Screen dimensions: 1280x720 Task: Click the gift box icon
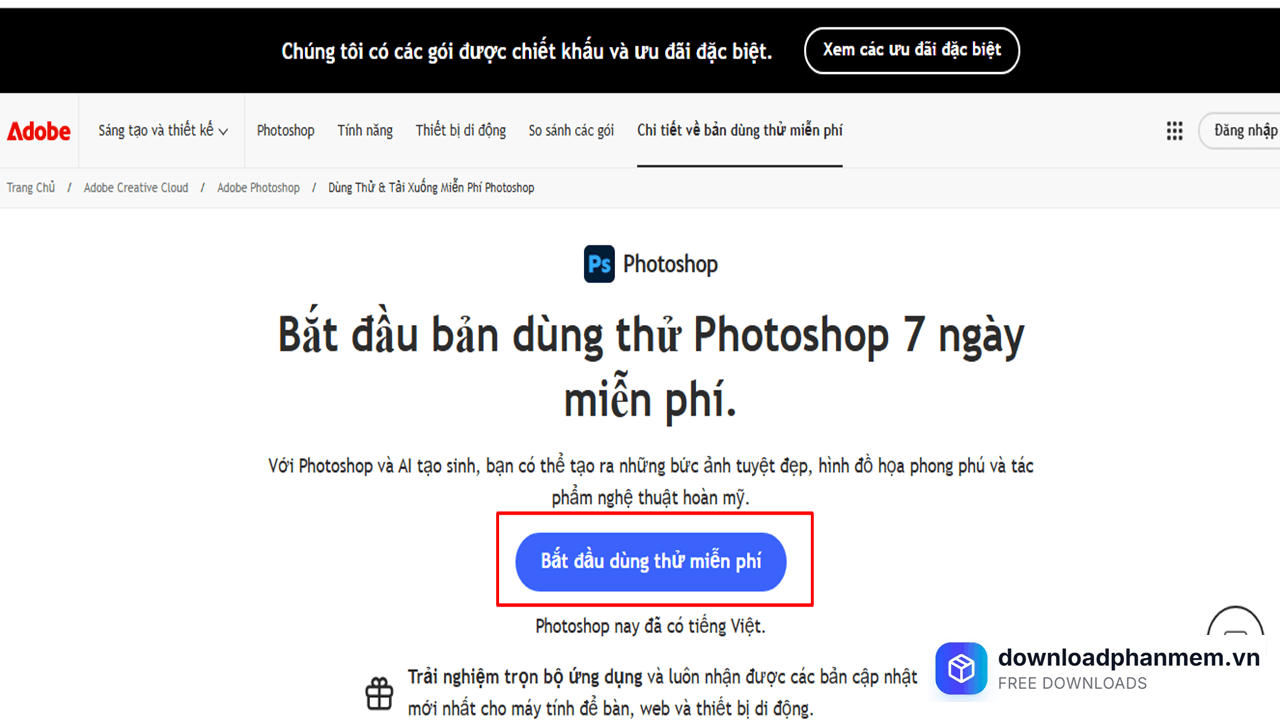coord(380,693)
